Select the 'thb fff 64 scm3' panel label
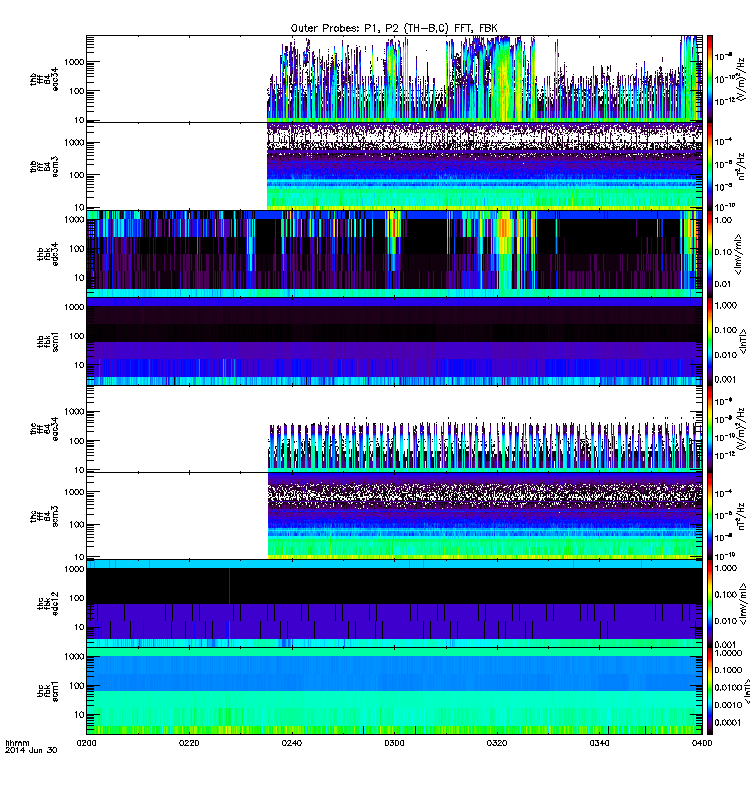This screenshot has height=800, width=750. pos(43,166)
